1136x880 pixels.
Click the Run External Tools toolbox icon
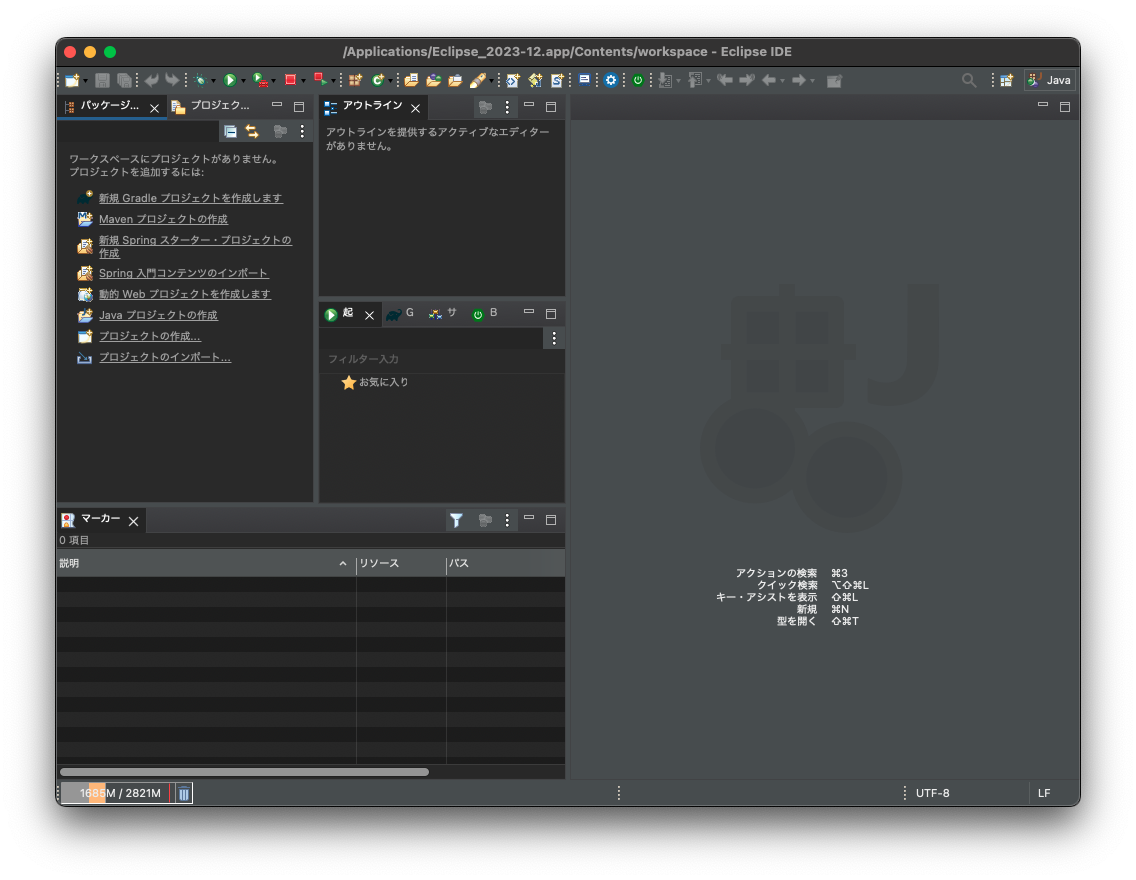259,80
